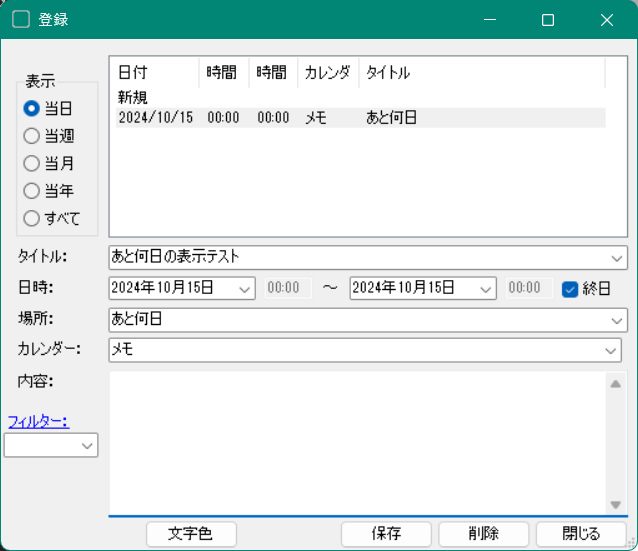The height and width of the screenshot is (551, 638).
Task: Expand the タイトル dropdown list
Action: click(613, 257)
